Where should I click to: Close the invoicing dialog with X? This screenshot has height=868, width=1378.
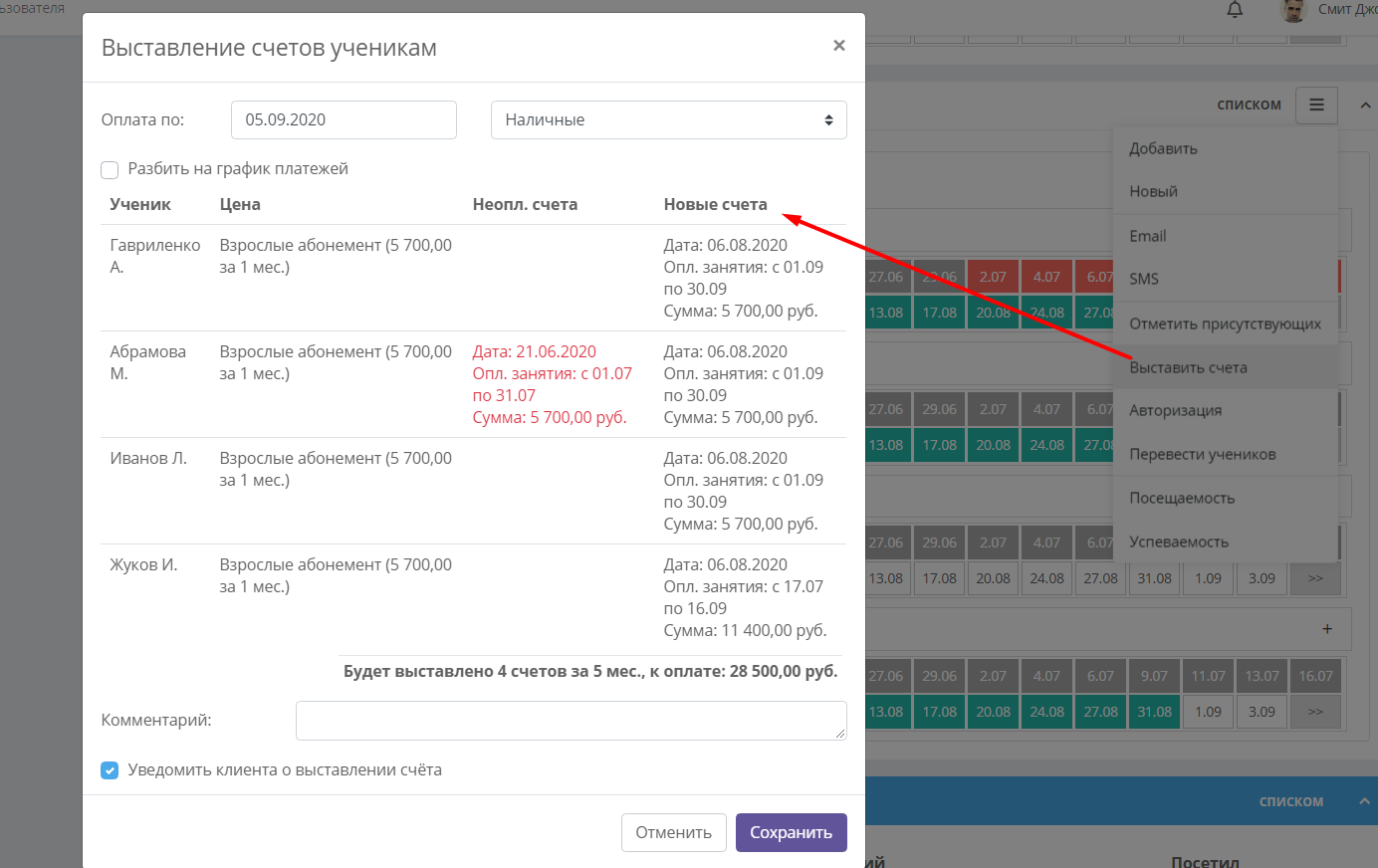pyautogui.click(x=839, y=46)
